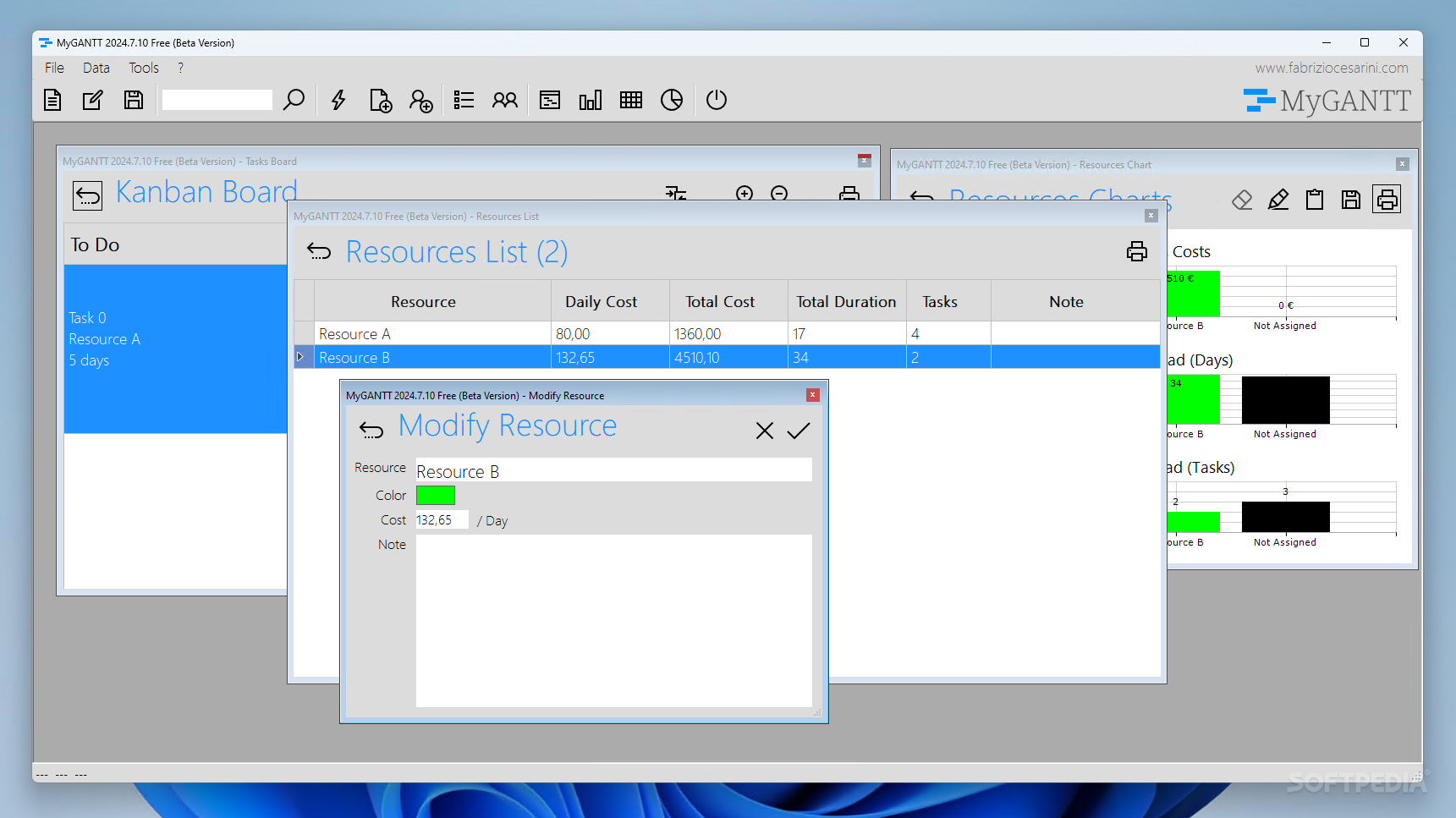Close the Resources List window
This screenshot has height=818, width=1456.
[x=1151, y=216]
